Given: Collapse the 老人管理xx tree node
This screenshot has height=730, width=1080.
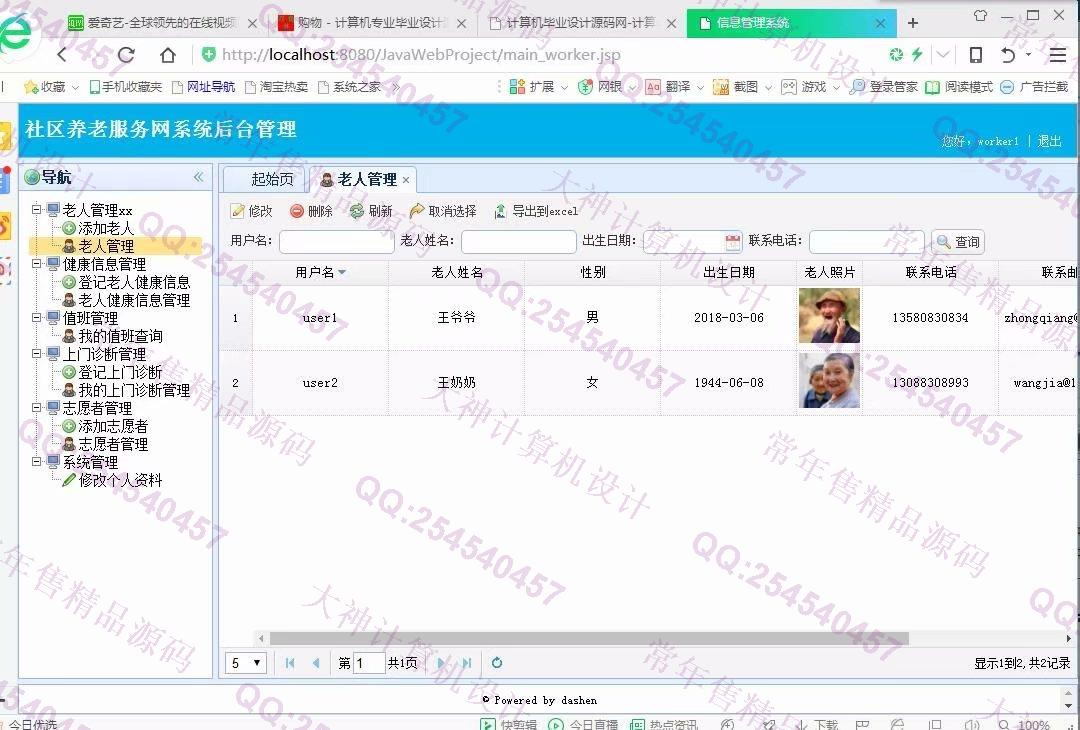Looking at the screenshot, I should [x=37, y=209].
